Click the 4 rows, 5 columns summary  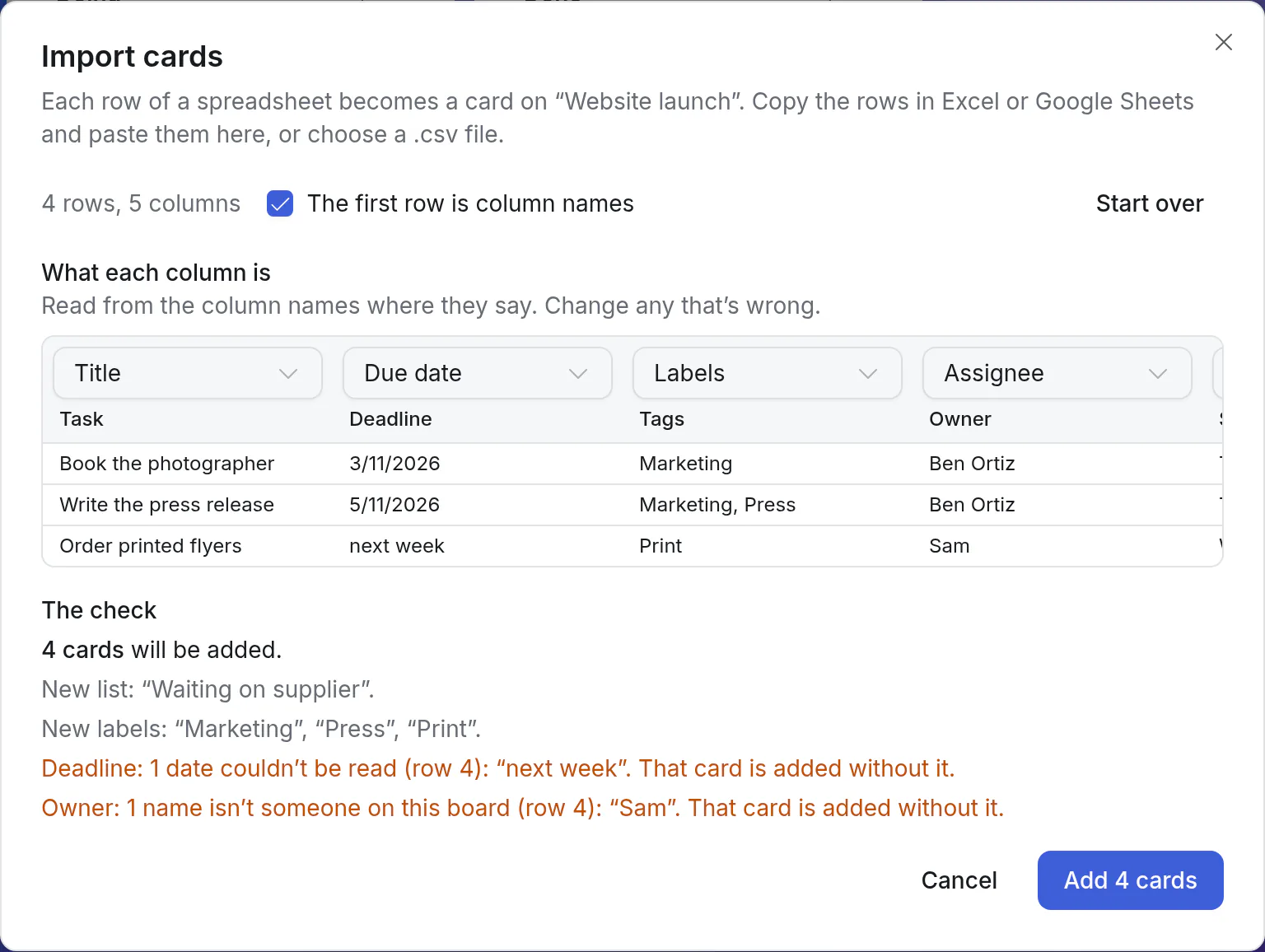[141, 203]
